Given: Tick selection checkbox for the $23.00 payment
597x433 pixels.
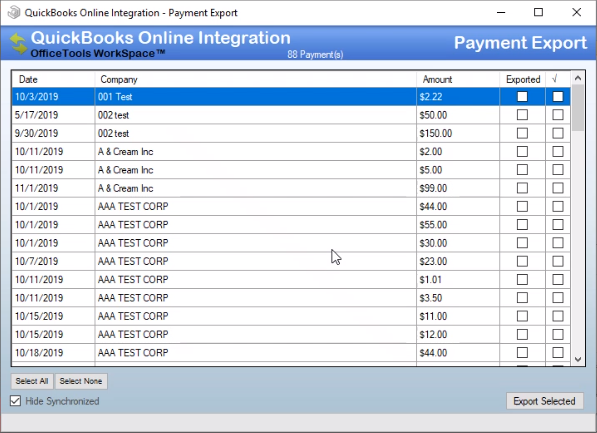Looking at the screenshot, I should pyautogui.click(x=557, y=261).
